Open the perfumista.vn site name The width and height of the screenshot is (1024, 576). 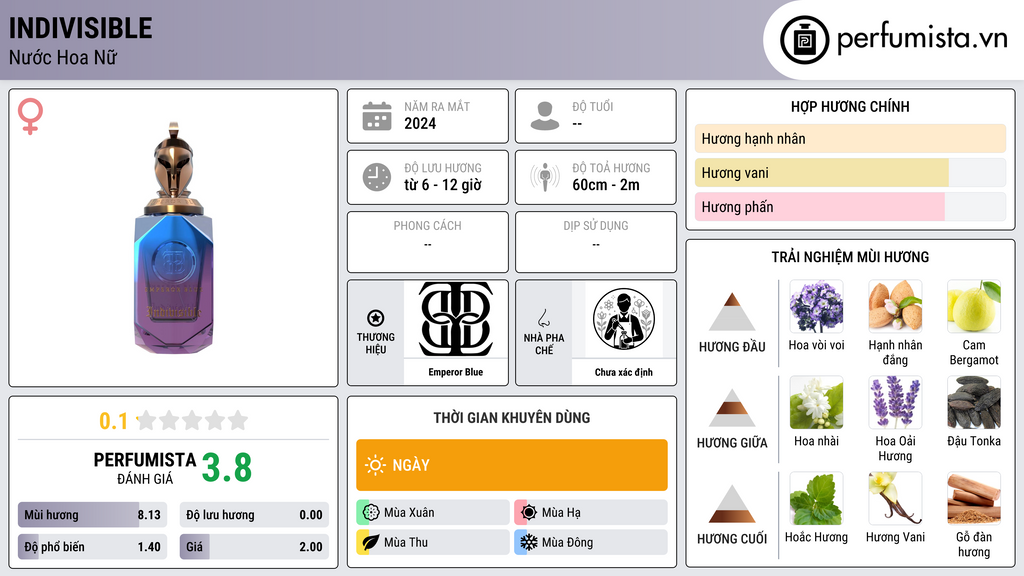922,39
